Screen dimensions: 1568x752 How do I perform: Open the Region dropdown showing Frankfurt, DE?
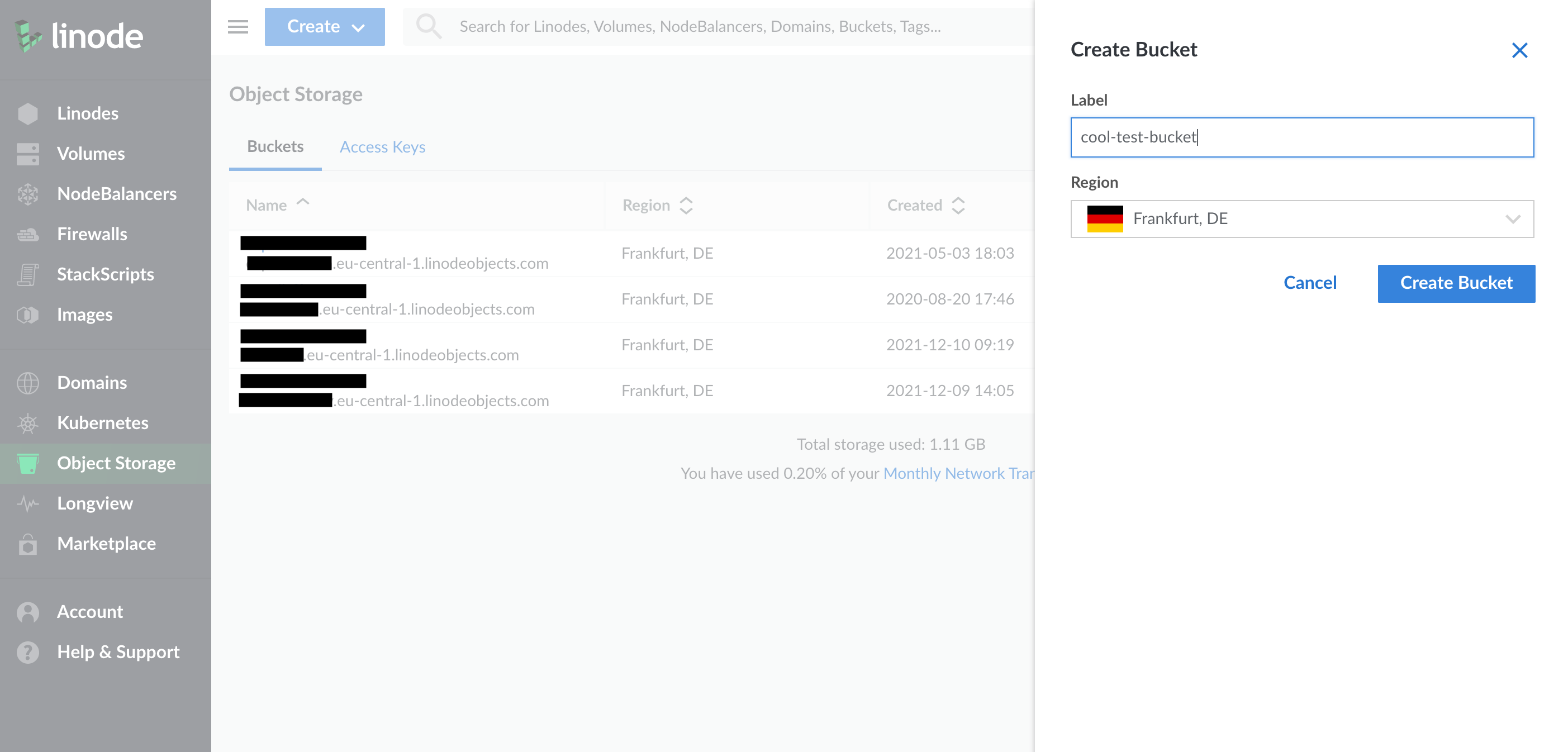[x=1302, y=218]
